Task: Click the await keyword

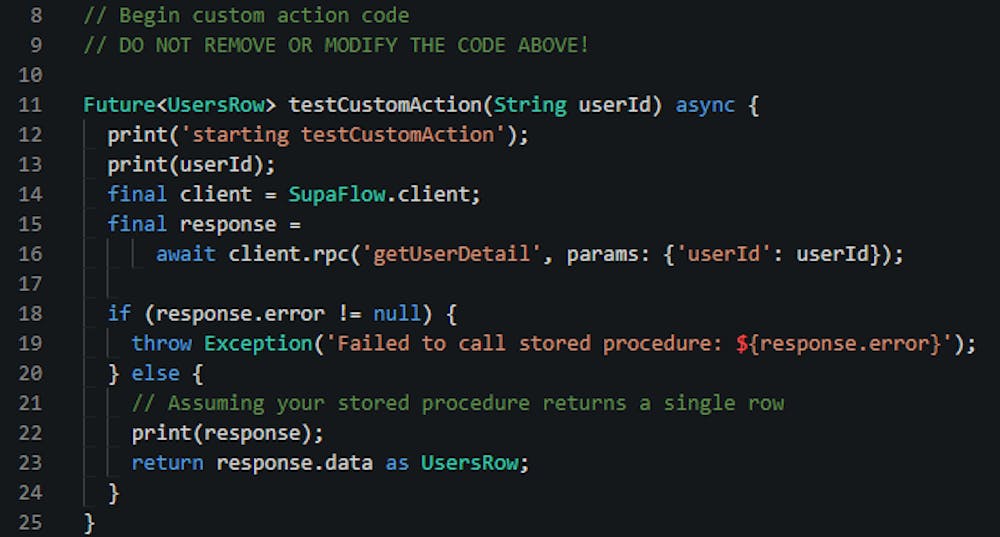Action: click(185, 254)
